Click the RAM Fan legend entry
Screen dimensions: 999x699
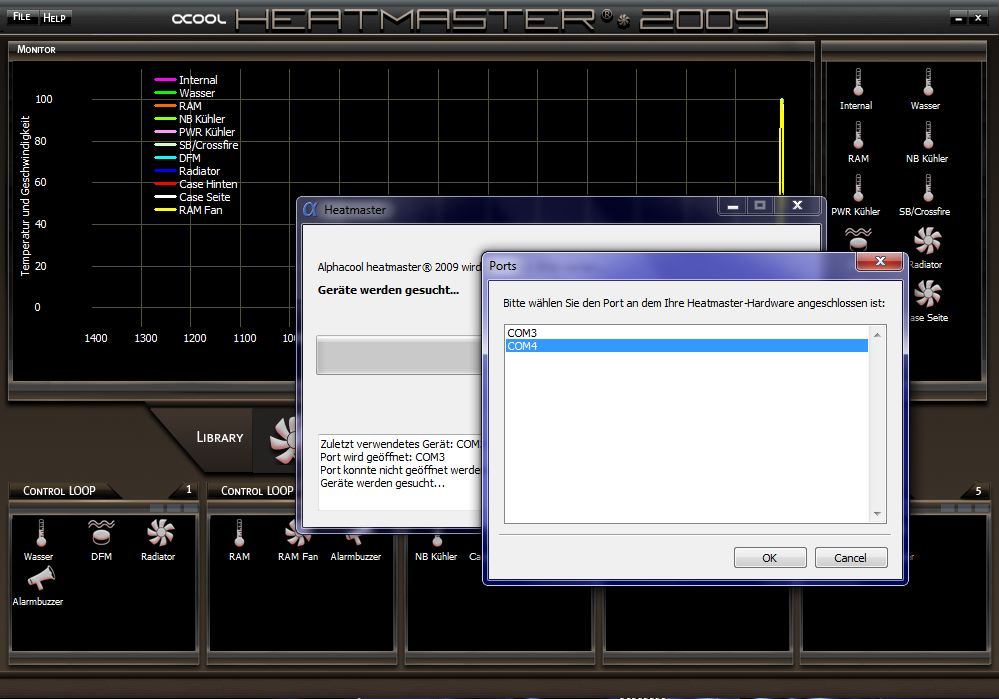point(188,210)
